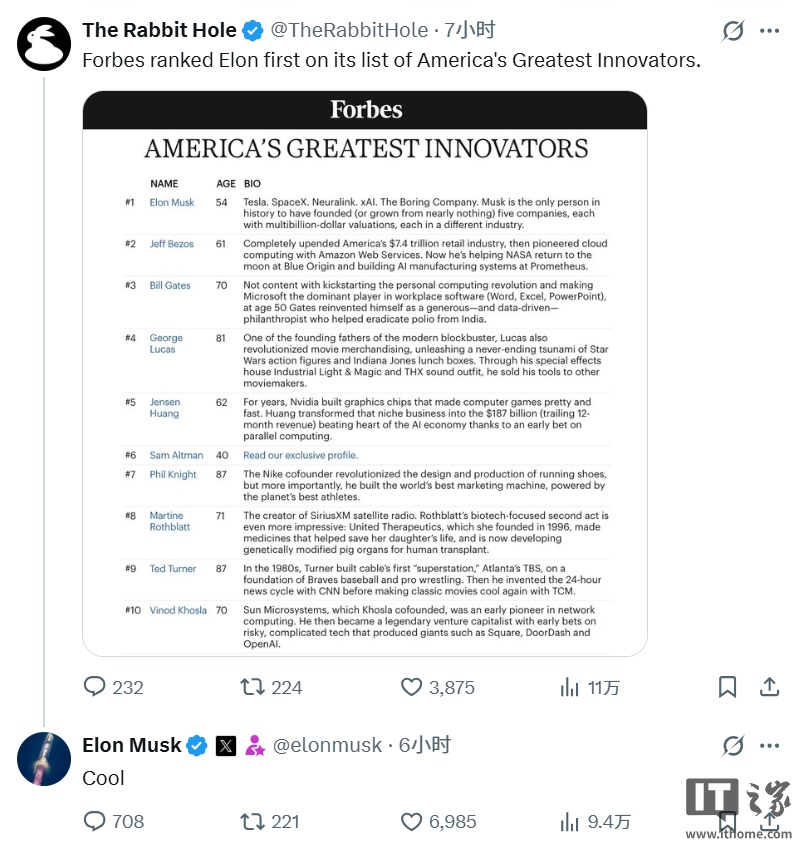Screen dimensions: 804x849
Task: Share The Rabbit Hole's post
Action: click(769, 687)
